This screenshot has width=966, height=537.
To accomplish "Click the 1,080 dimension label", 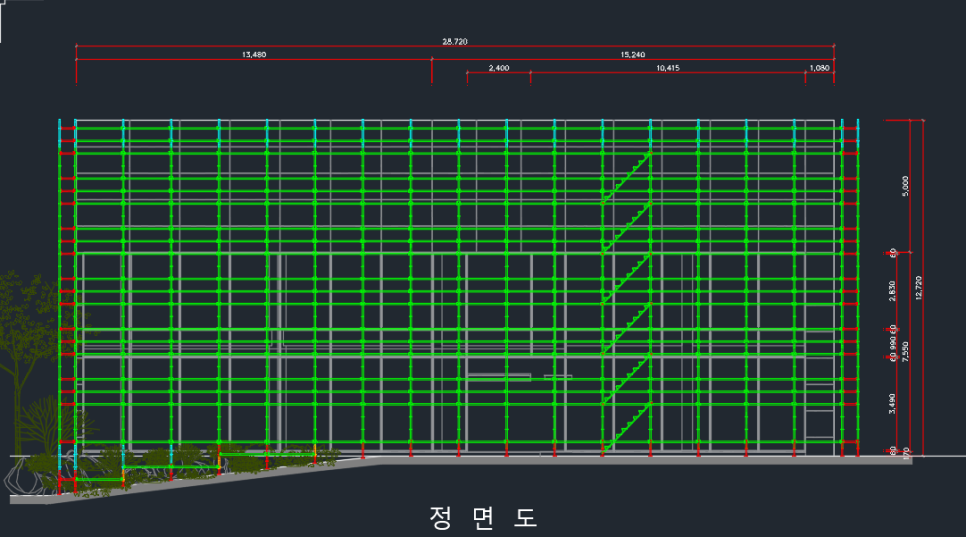I will coord(819,68).
